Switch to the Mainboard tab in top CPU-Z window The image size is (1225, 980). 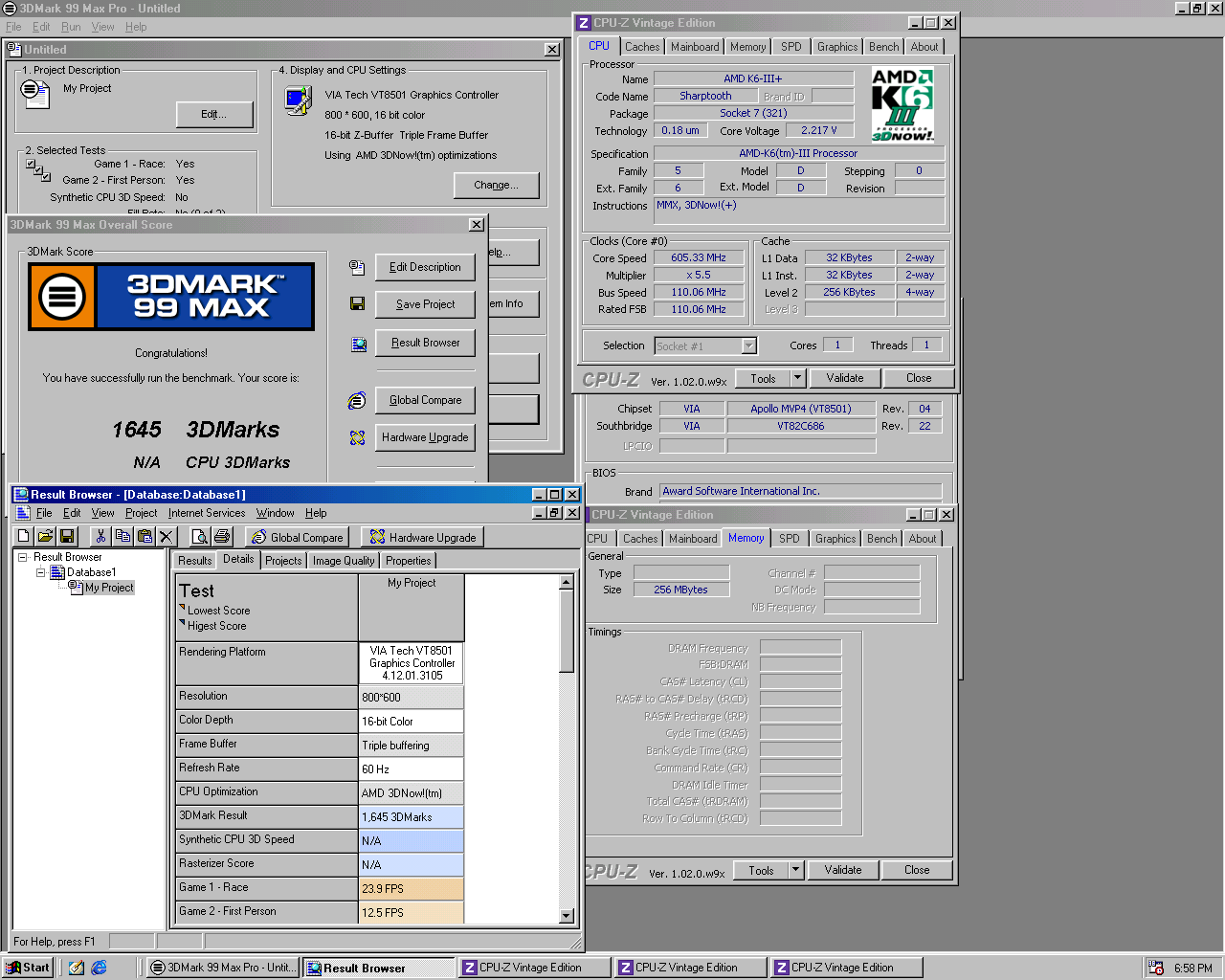[x=695, y=47]
